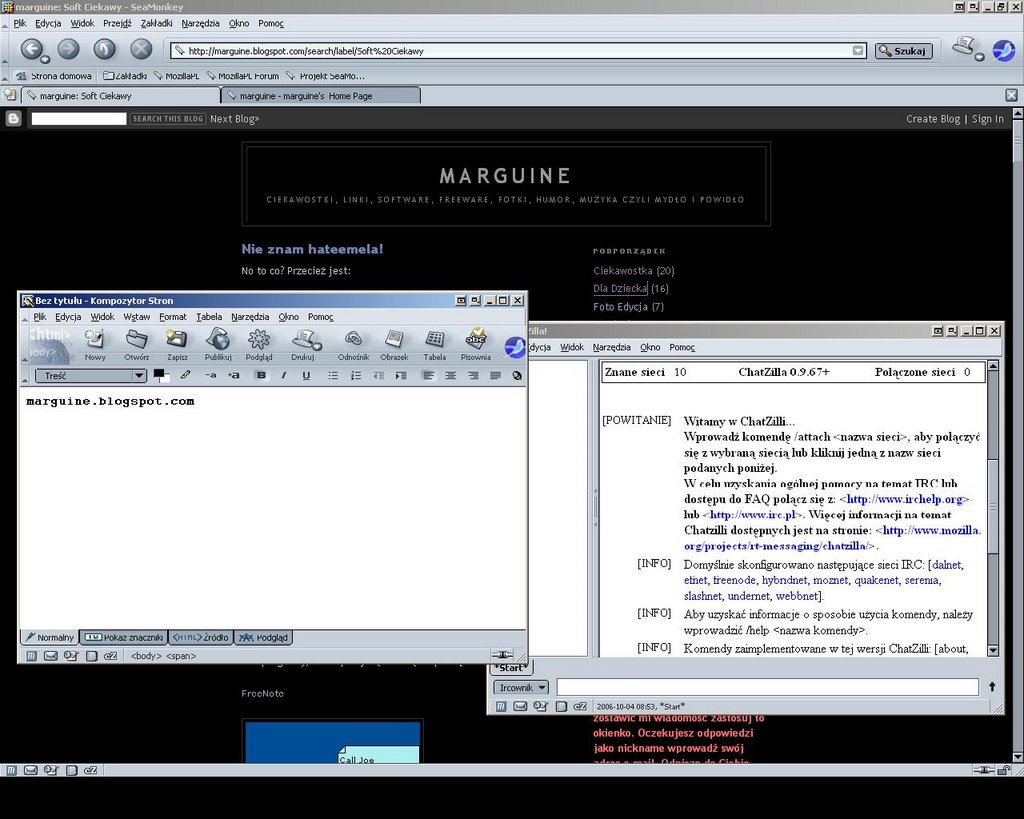This screenshot has height=819, width=1024.
Task: Open the www.ircHelp.org link in ChatZilla
Action: (904, 499)
